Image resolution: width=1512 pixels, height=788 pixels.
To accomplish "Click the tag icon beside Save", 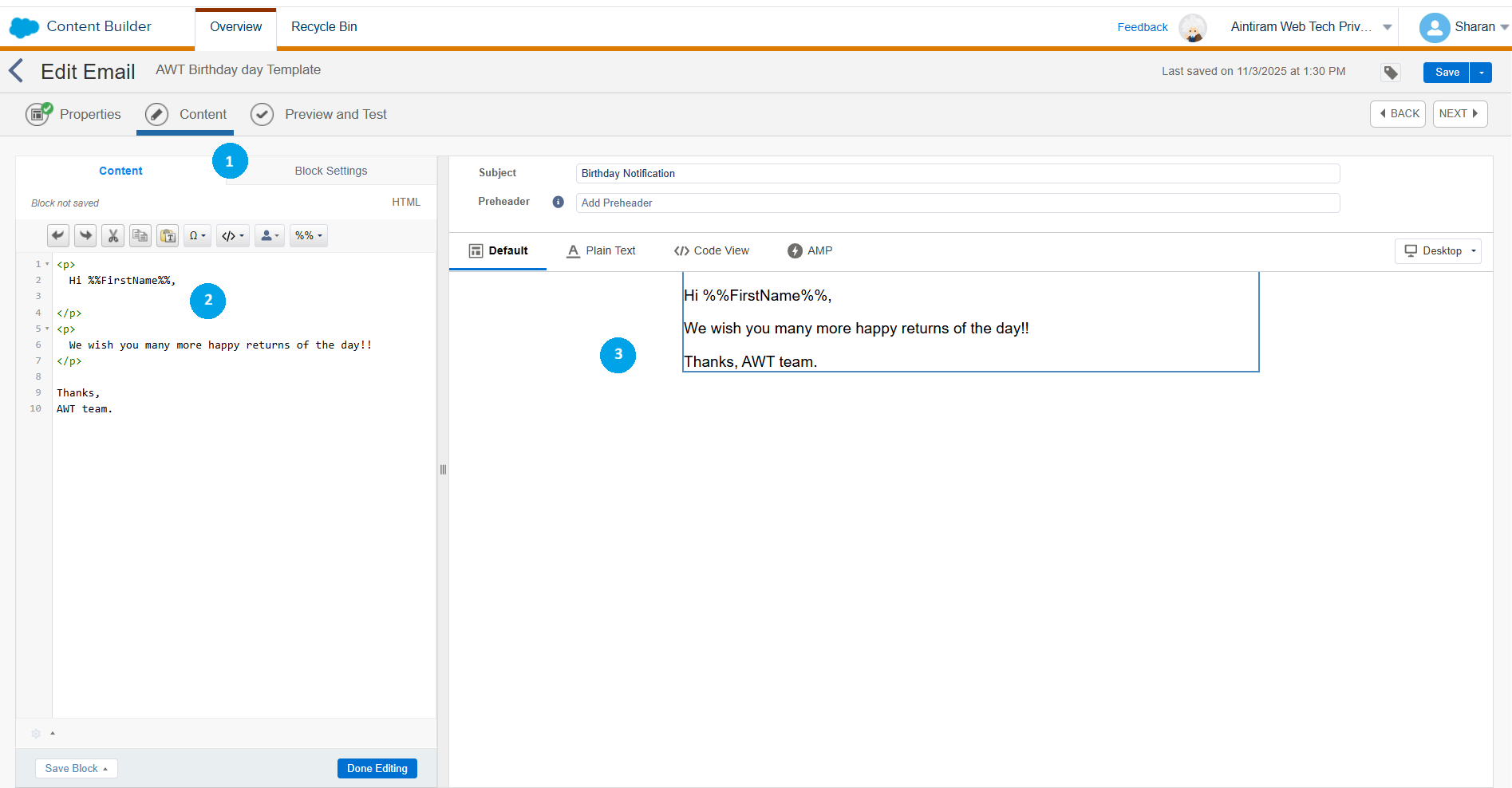I will tap(1391, 73).
